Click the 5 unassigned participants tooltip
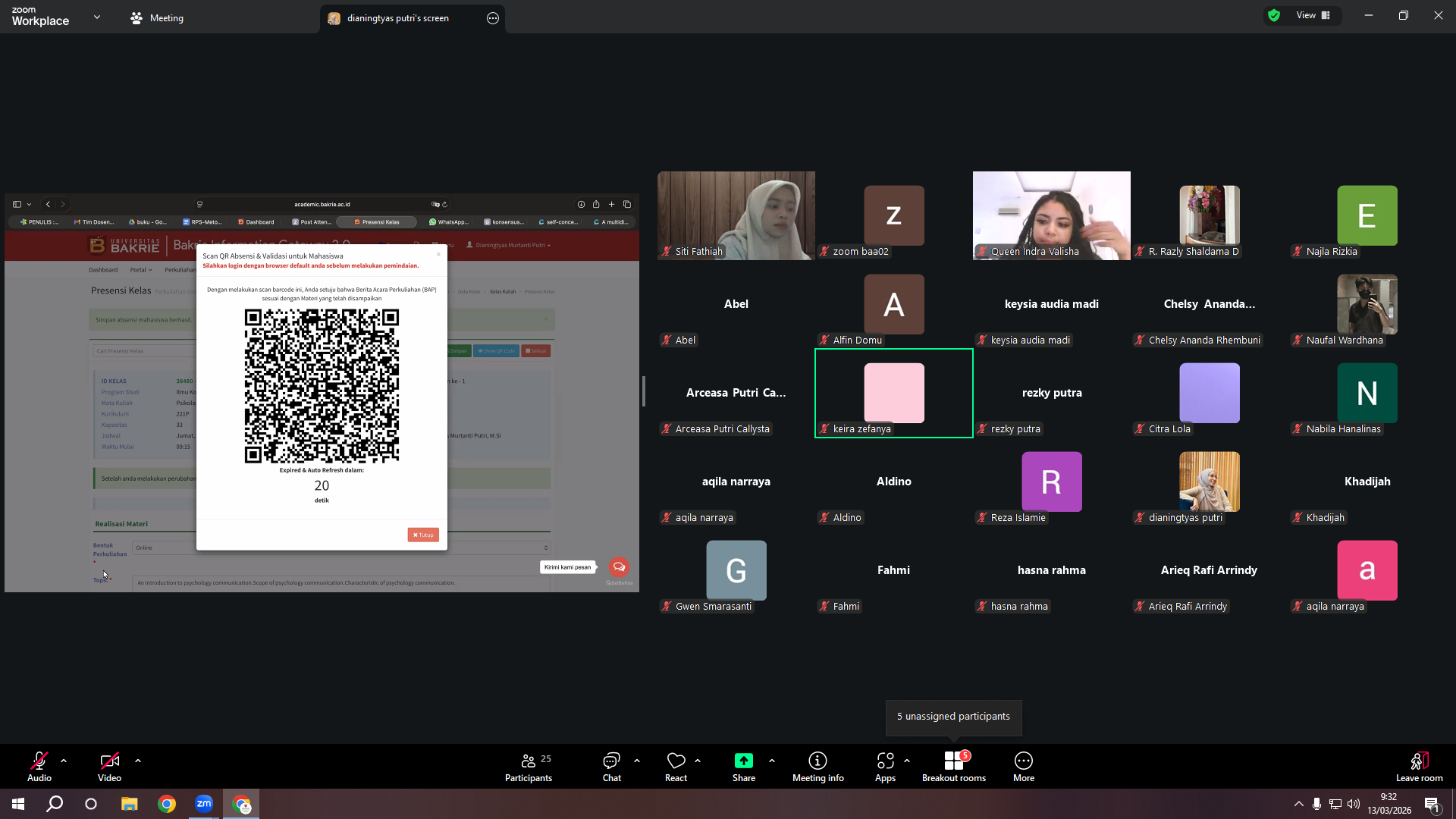1456x819 pixels. click(x=953, y=717)
